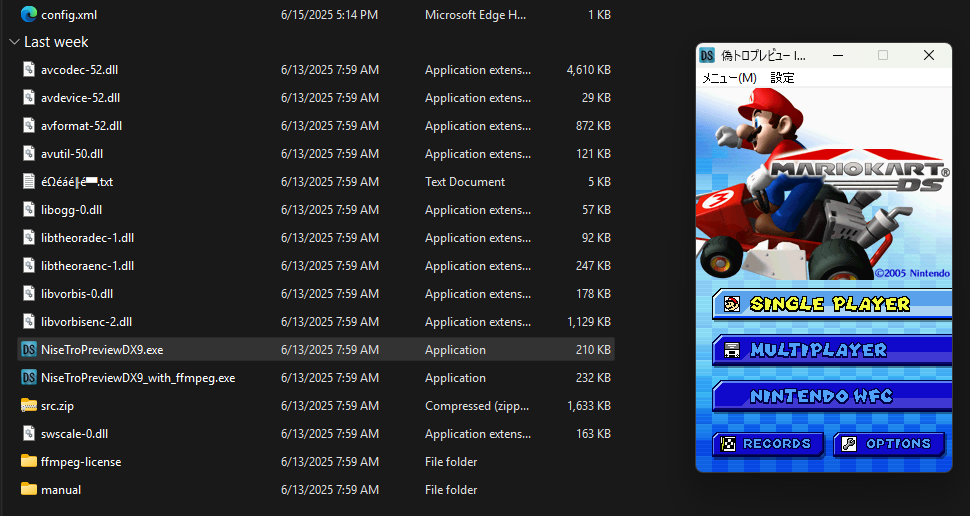
Task: Select SINGLE PLAYER in Mario Kart DS
Action: 832,304
